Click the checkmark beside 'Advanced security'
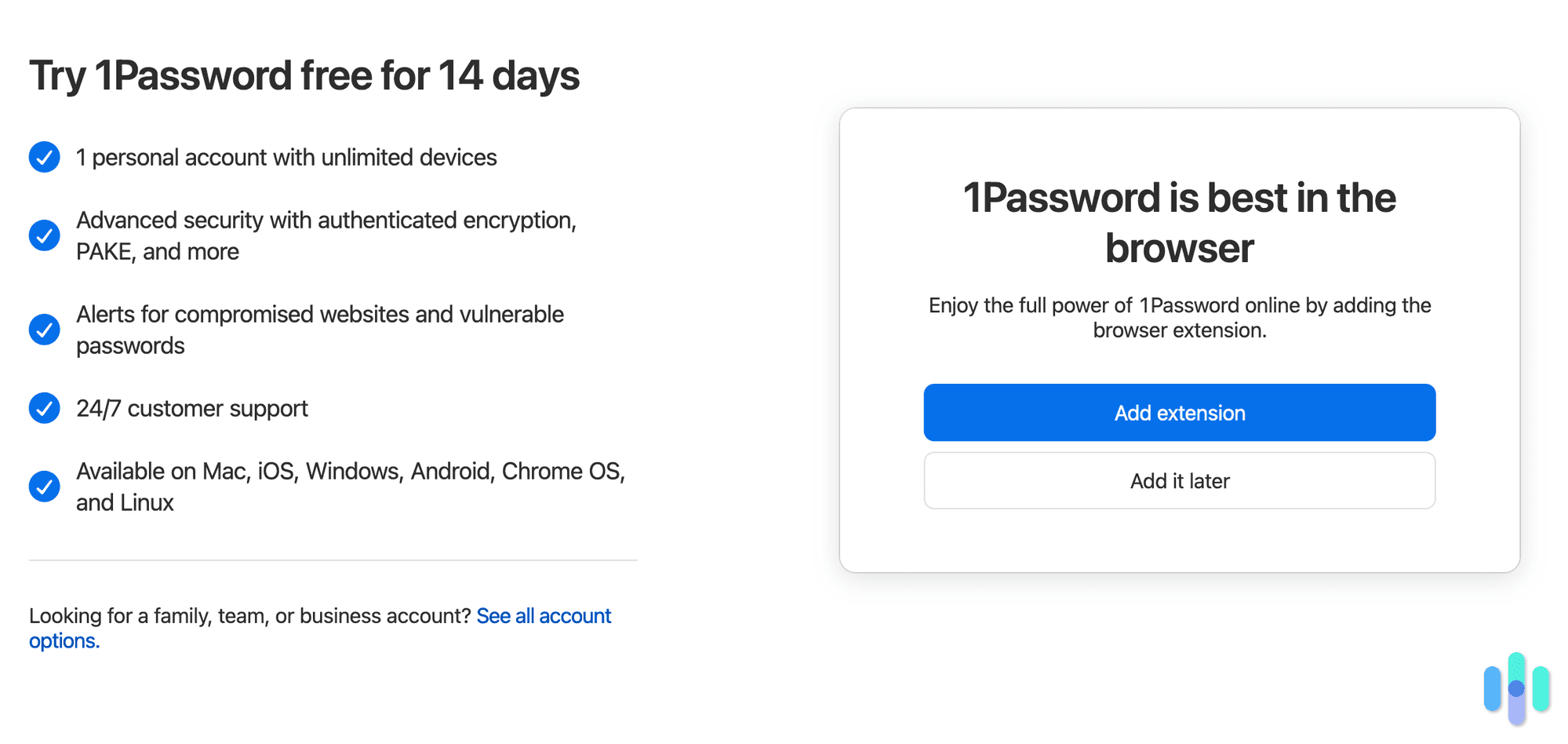Screen dimensions: 1568x744 pyautogui.click(x=44, y=235)
